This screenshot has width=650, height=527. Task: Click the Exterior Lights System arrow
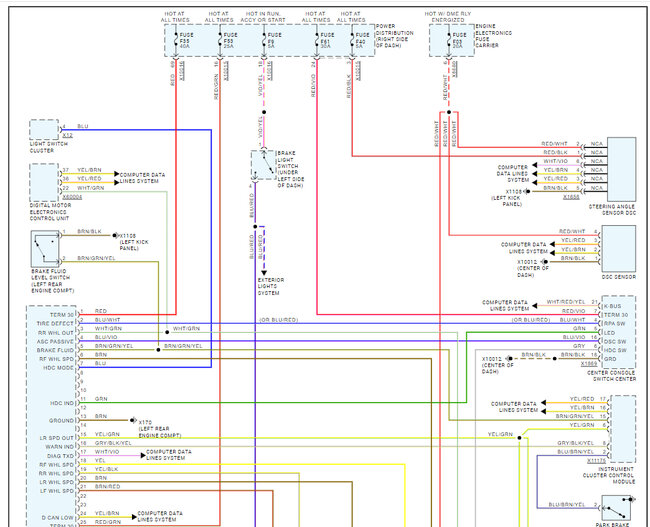tap(264, 273)
